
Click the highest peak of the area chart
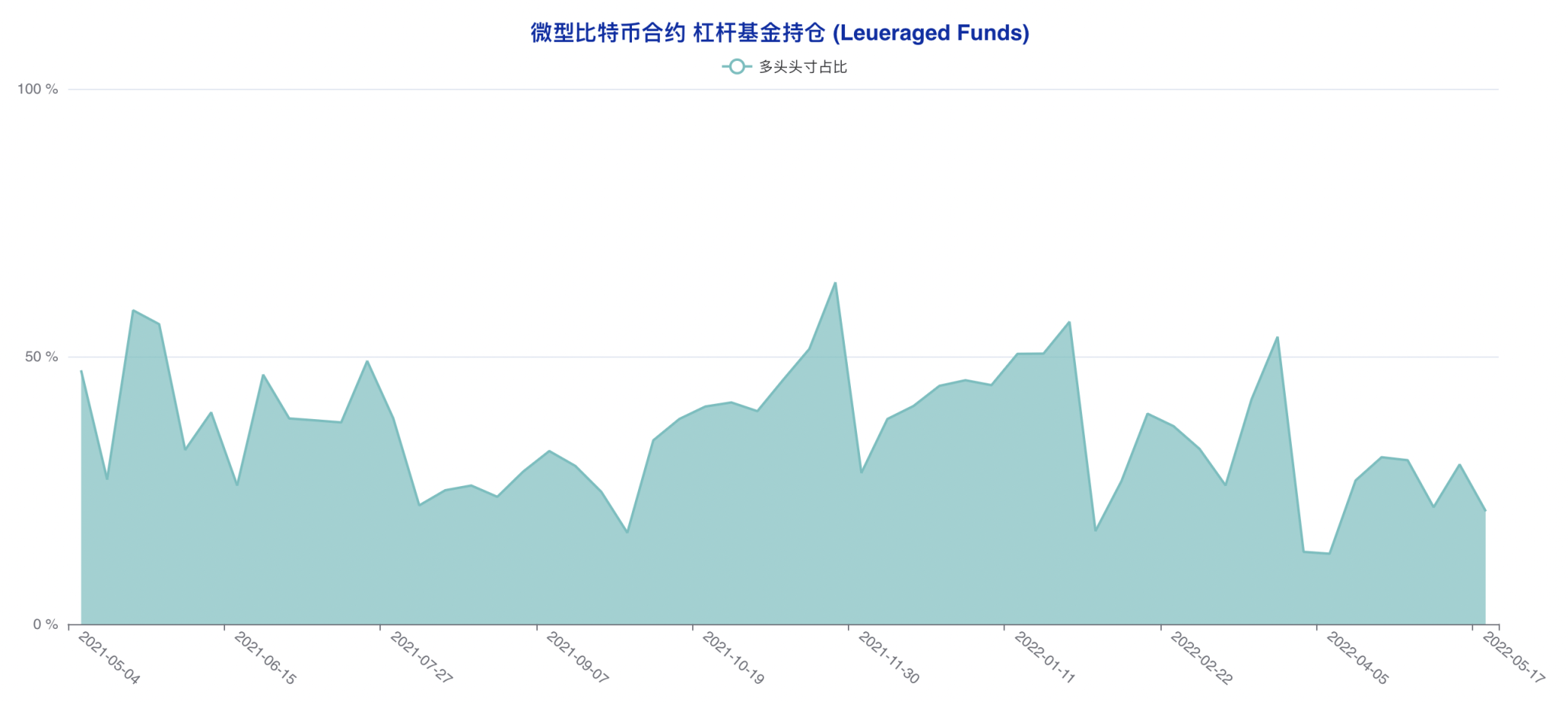tap(835, 283)
